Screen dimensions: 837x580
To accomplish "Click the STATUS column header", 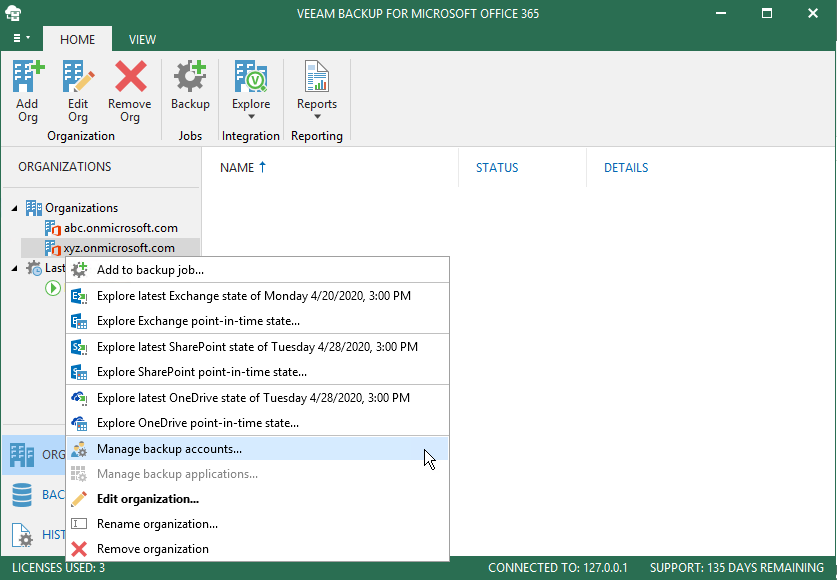I will pos(497,168).
